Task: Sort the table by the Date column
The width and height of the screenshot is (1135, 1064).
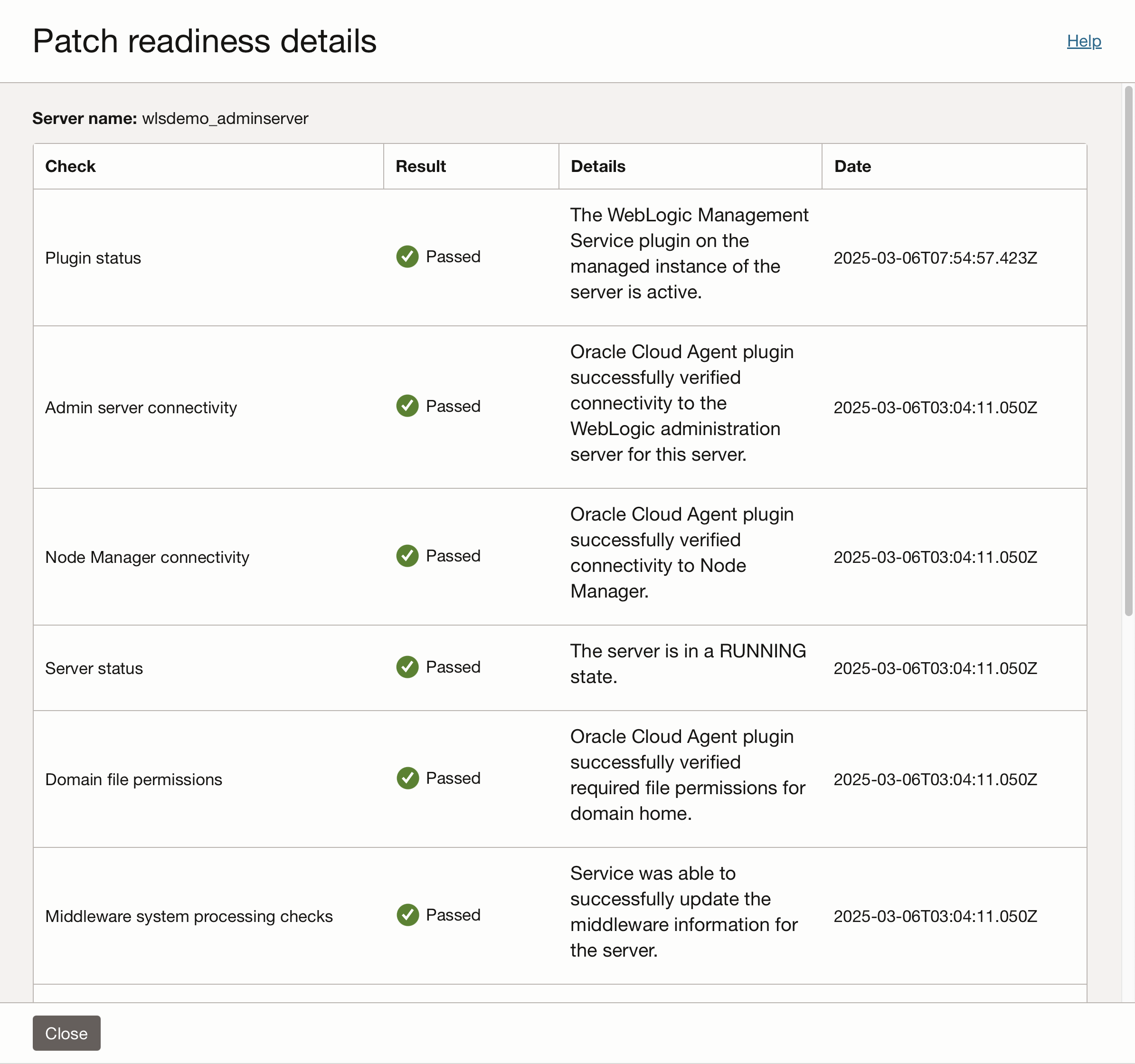Action: tap(852, 166)
